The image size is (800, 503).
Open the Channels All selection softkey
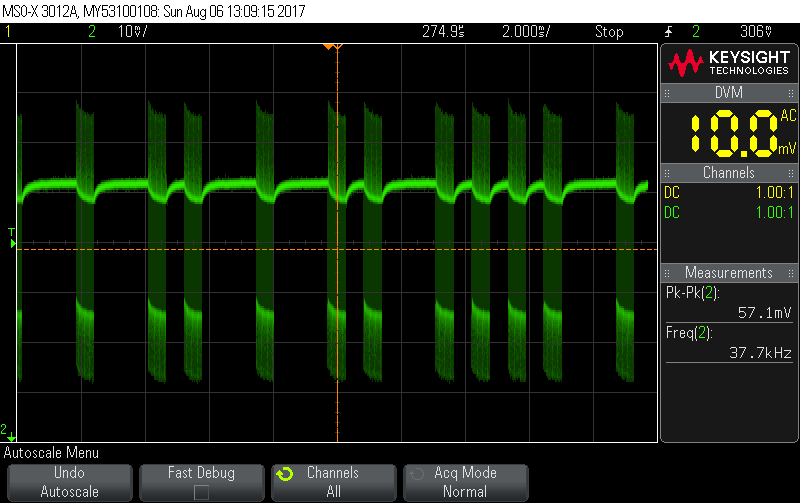tap(332, 482)
